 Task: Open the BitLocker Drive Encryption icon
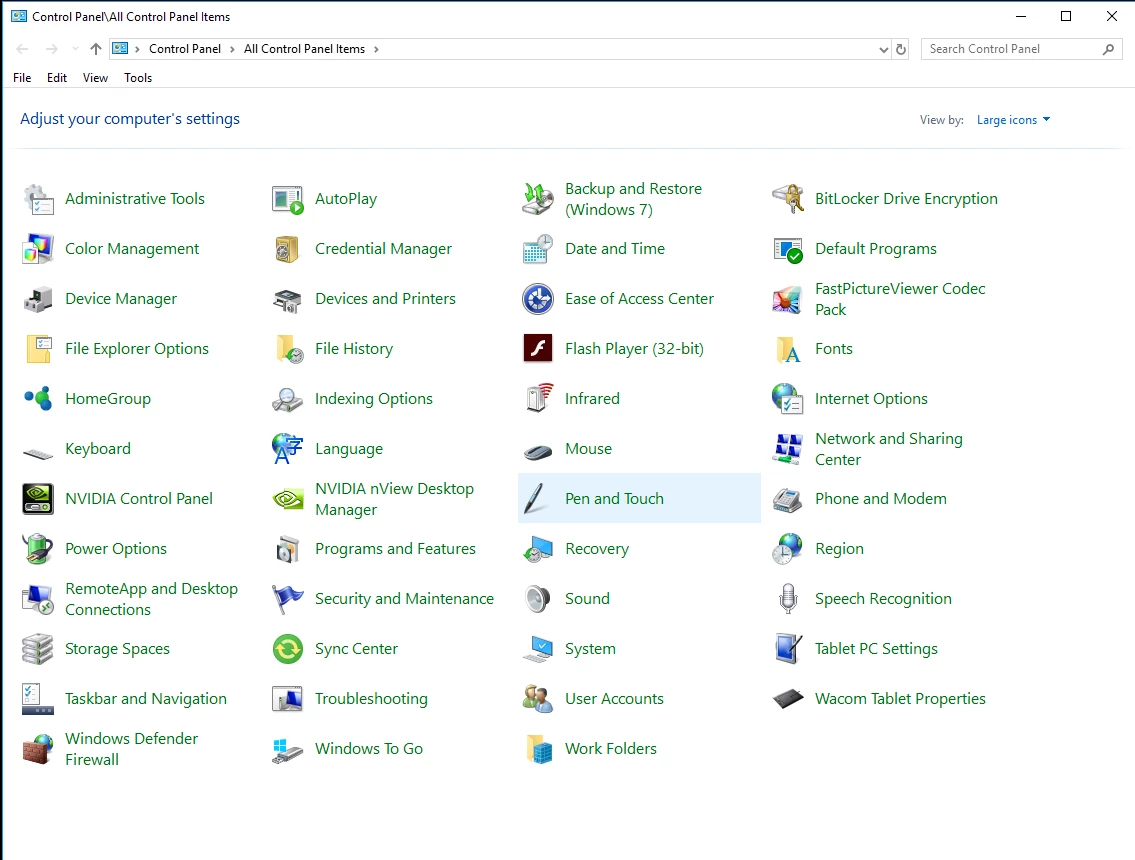point(788,199)
